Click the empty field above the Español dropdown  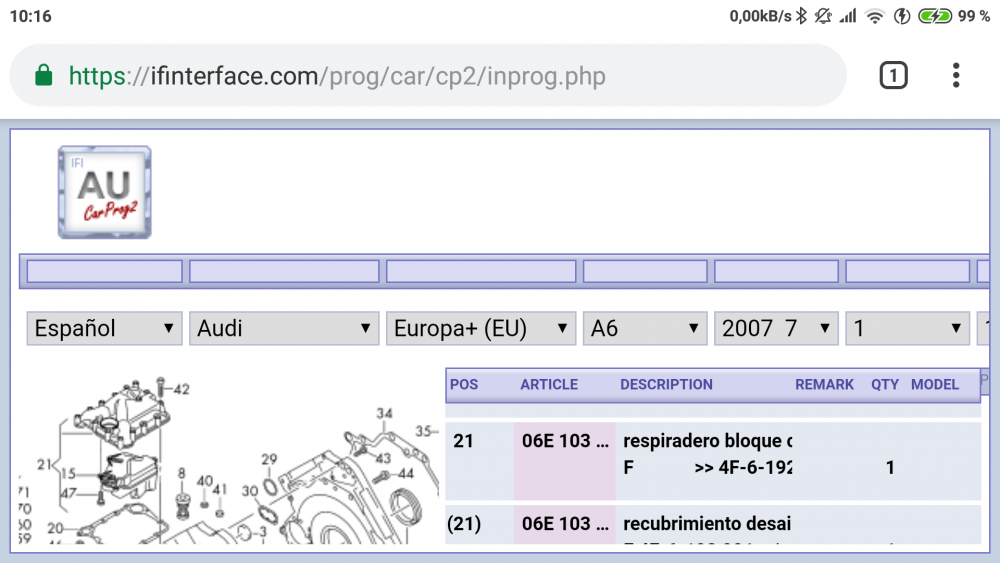tap(105, 272)
